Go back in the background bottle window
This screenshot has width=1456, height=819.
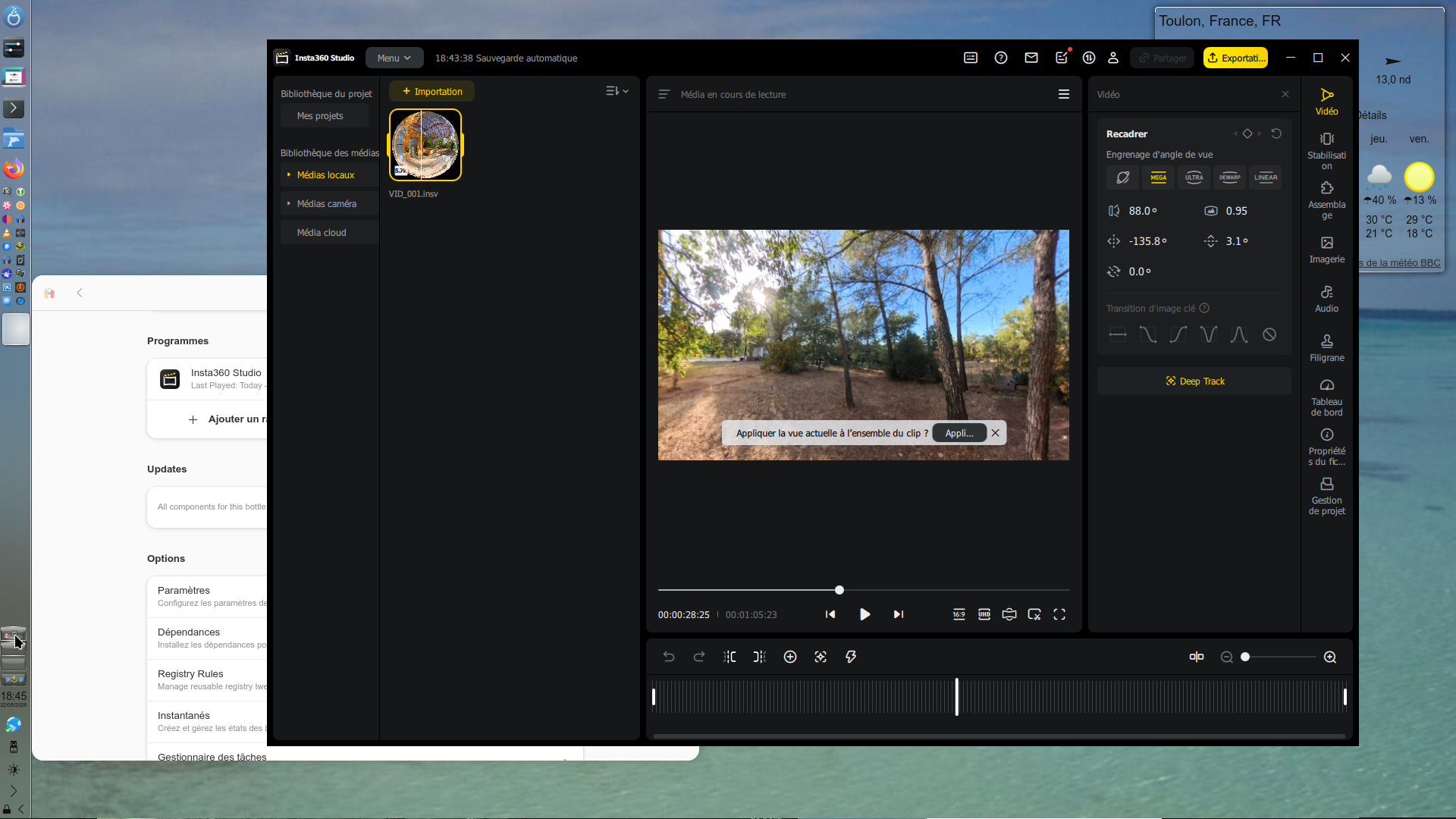point(80,293)
